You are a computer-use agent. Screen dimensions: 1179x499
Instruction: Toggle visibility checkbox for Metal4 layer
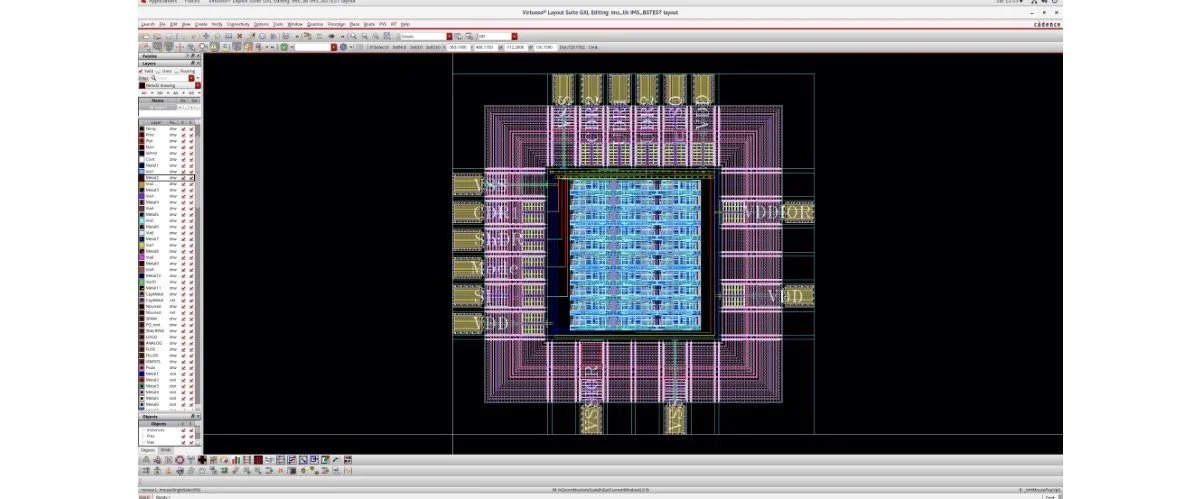click(x=183, y=202)
